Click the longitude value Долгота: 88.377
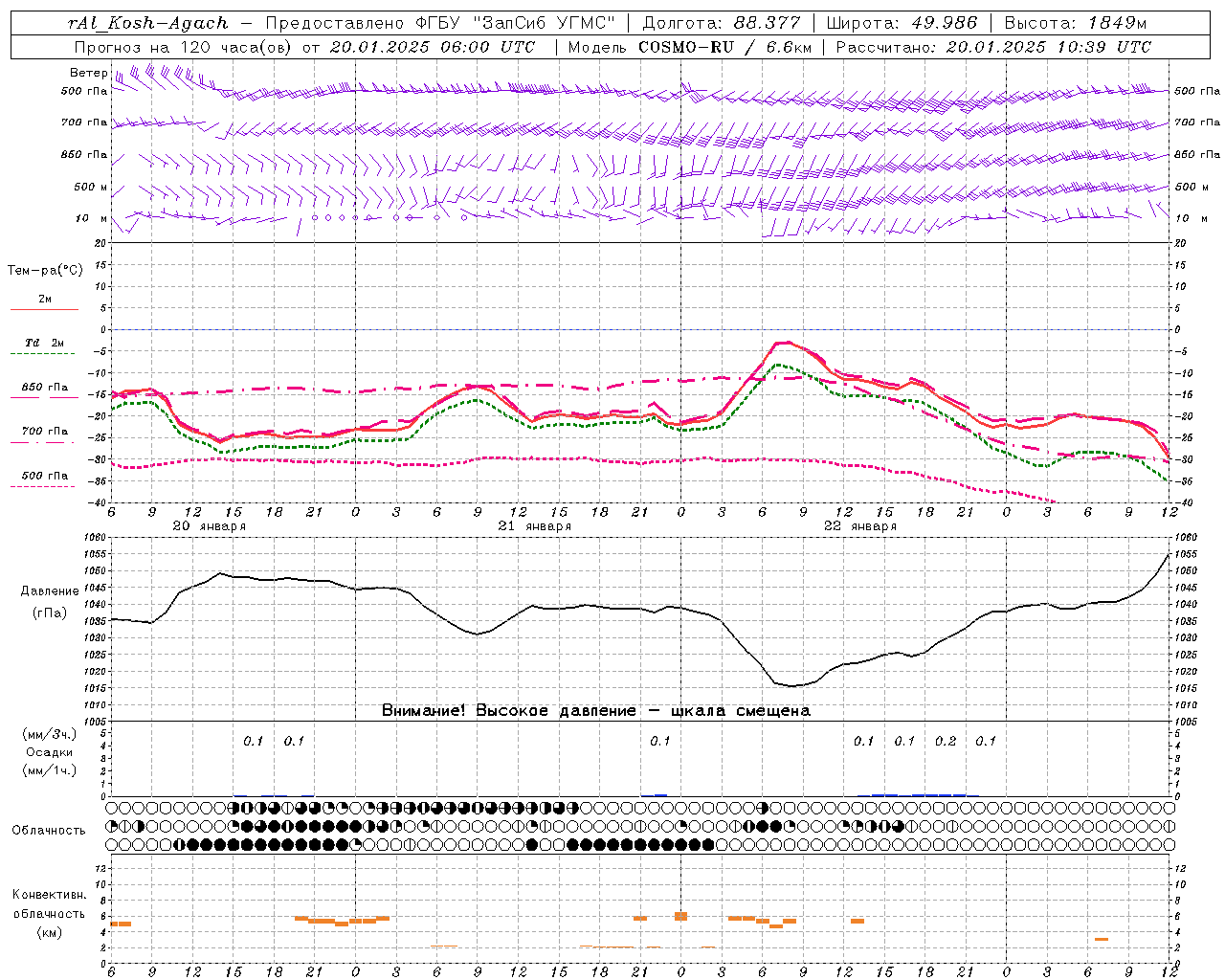 721,23
